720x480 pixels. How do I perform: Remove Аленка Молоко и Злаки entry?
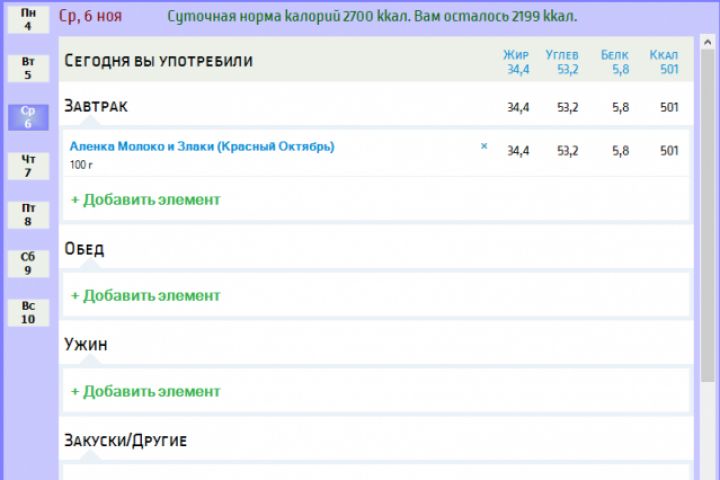pyautogui.click(x=484, y=146)
